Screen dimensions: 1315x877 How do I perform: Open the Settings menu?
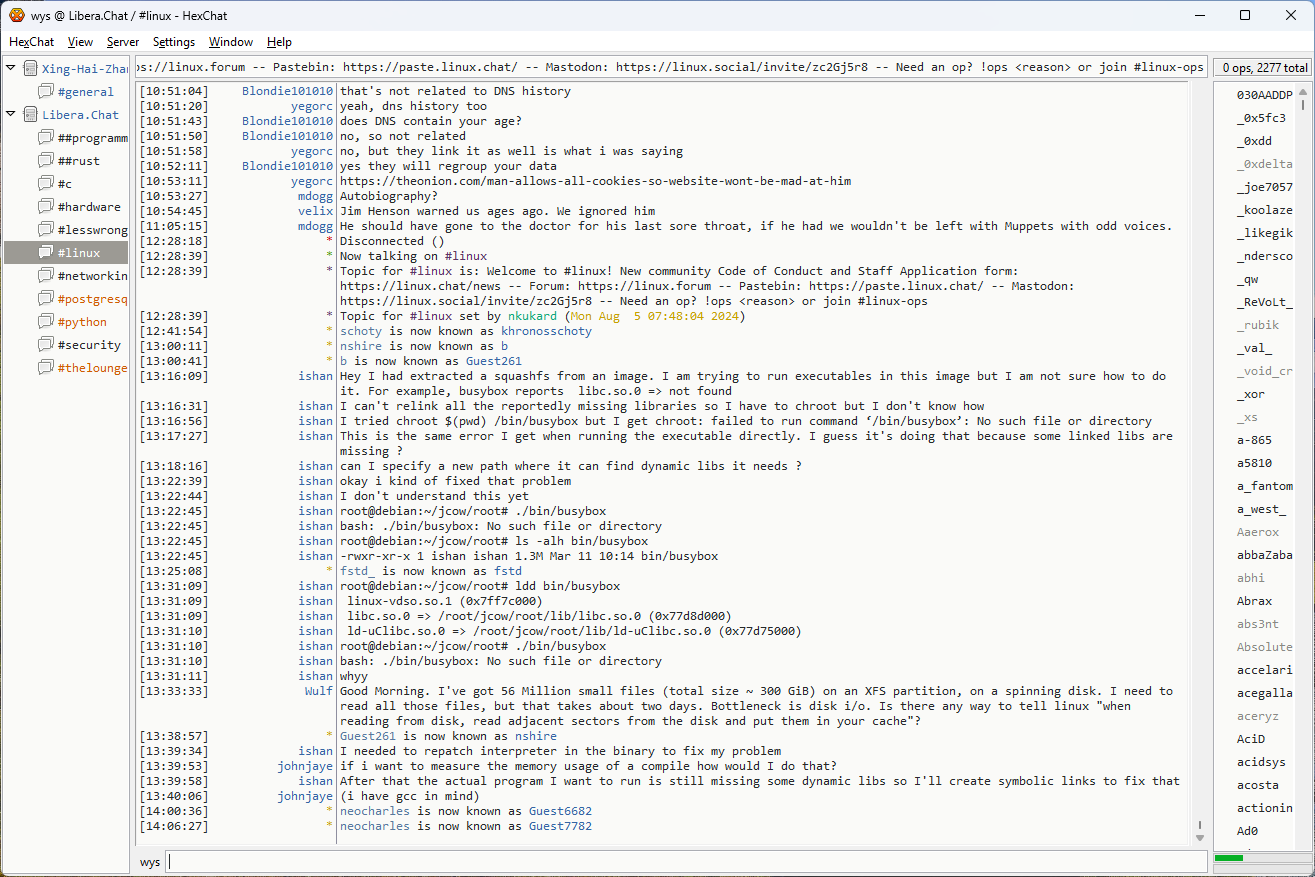[x=174, y=42]
